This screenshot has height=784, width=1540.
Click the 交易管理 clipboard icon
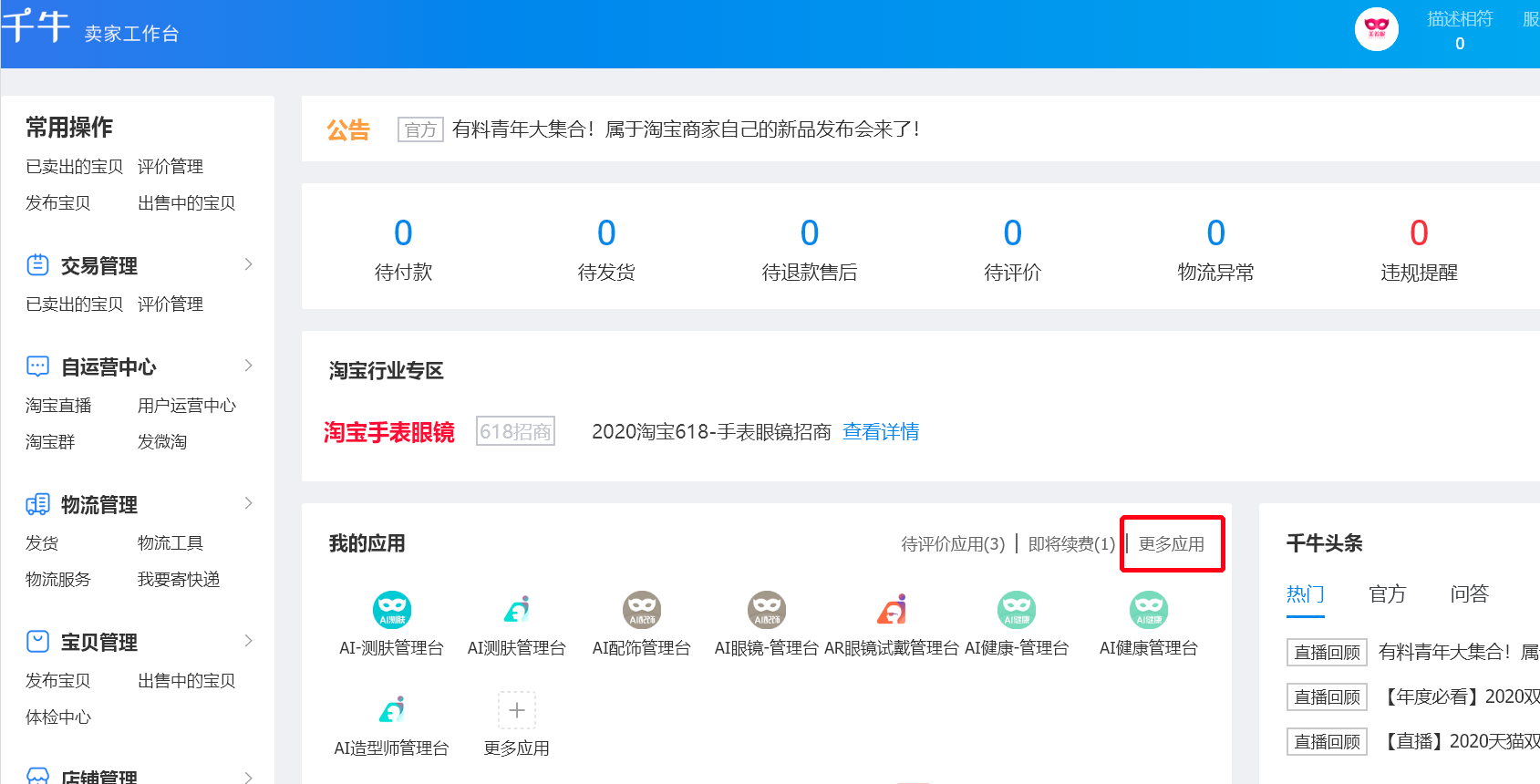click(x=37, y=265)
